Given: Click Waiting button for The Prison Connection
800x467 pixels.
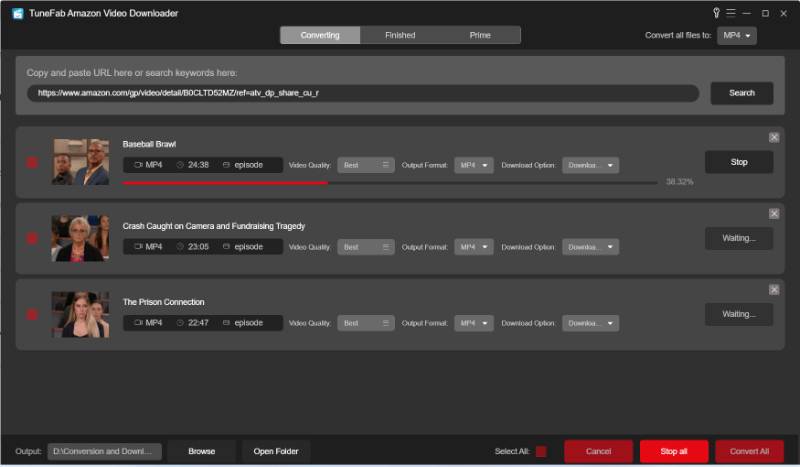Looking at the screenshot, I should (x=739, y=314).
